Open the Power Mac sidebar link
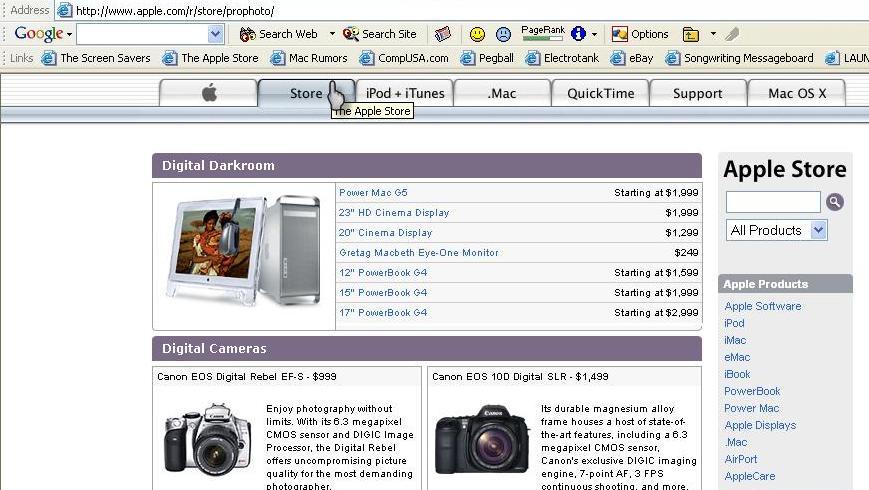This screenshot has width=869, height=490. (752, 409)
